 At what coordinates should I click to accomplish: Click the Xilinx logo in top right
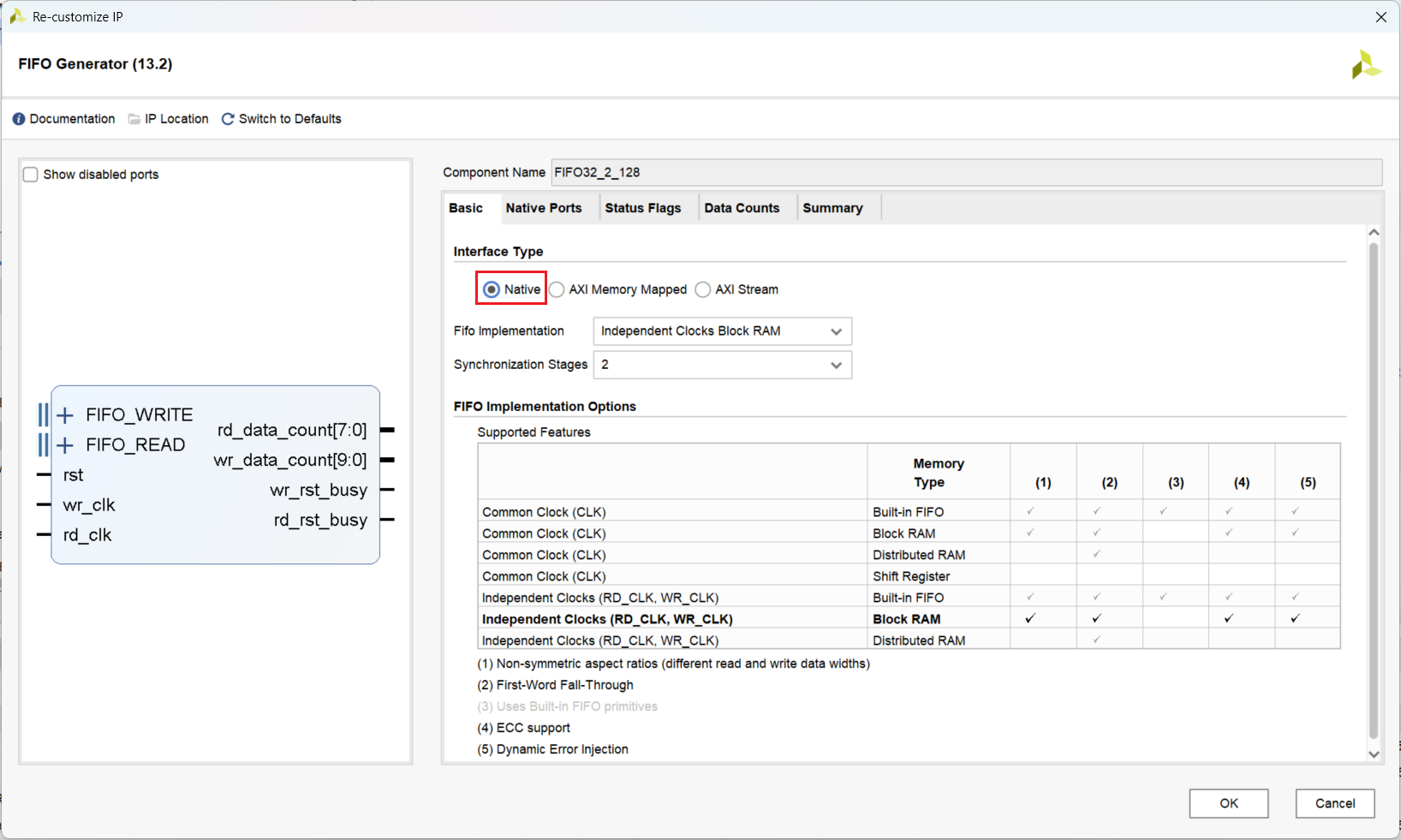pyautogui.click(x=1365, y=65)
